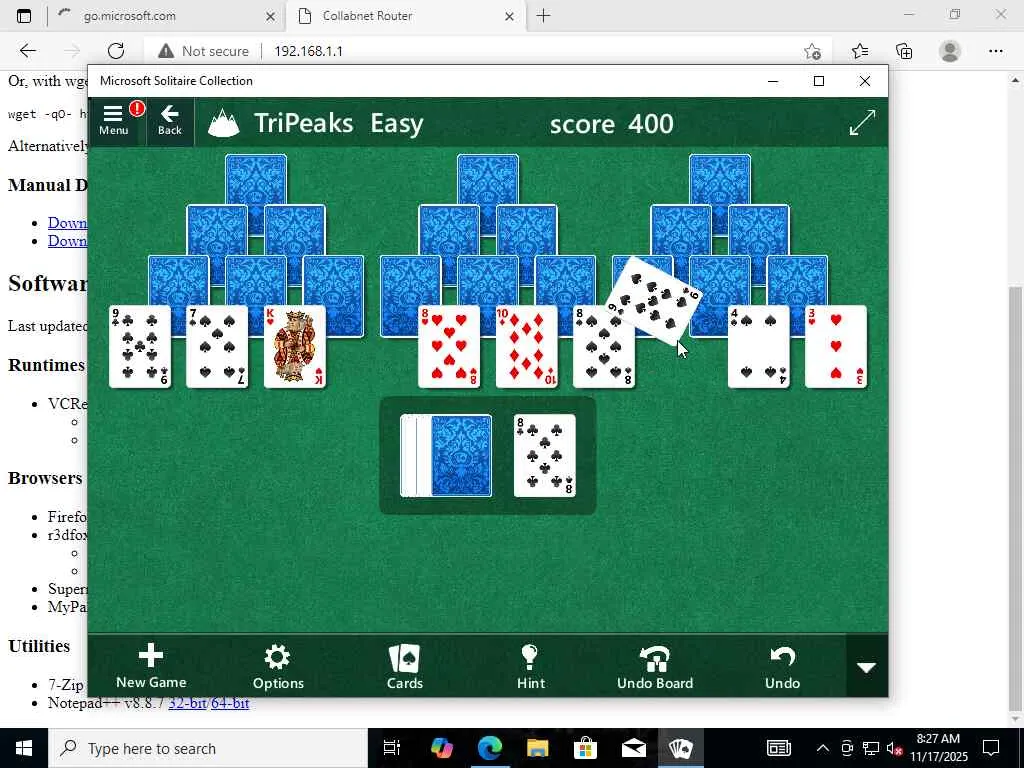
Task: Collapse the bottom toolbar with down arrow
Action: 867,667
